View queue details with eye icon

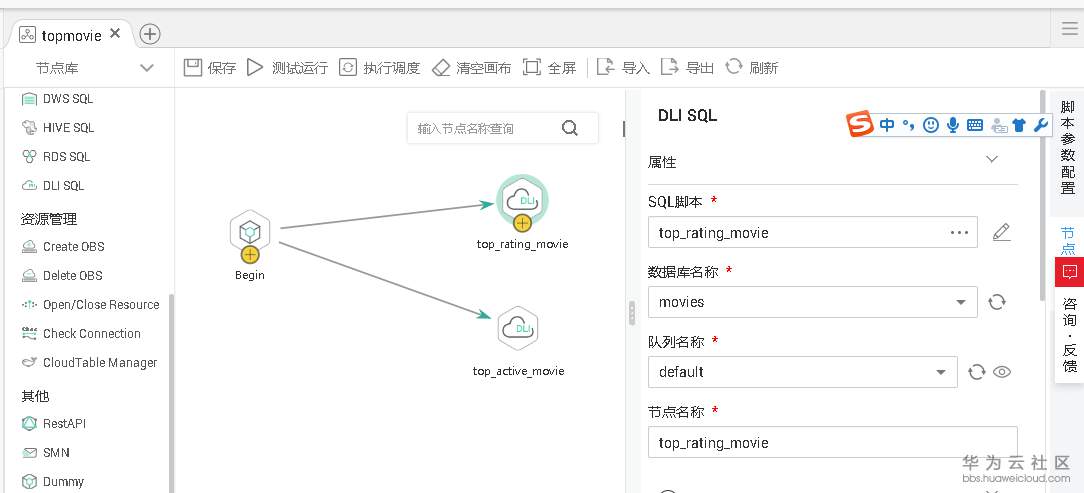tap(1002, 372)
